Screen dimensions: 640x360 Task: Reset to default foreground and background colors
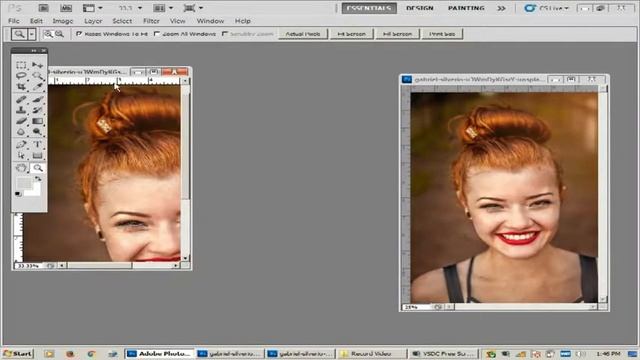[18, 194]
